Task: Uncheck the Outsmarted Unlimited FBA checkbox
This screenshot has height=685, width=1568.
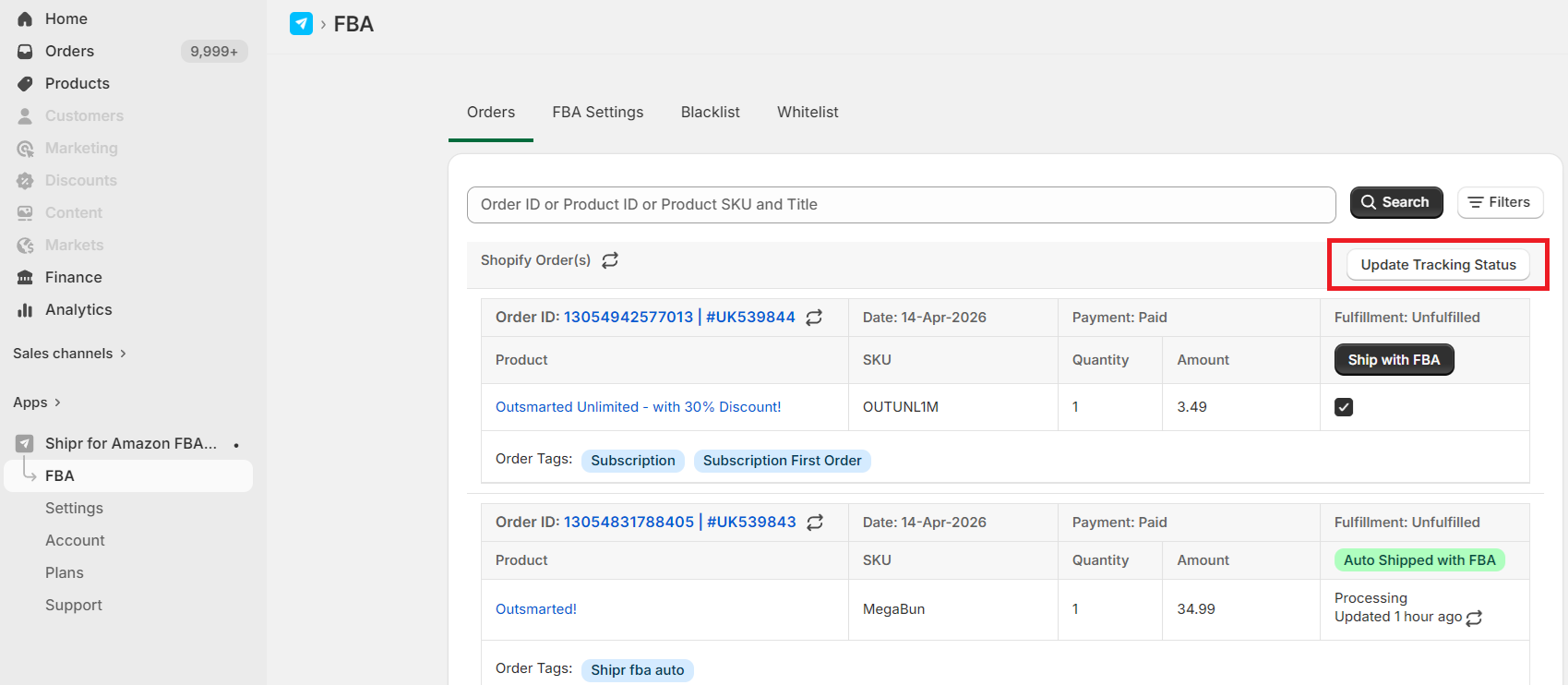Action: coord(1344,407)
